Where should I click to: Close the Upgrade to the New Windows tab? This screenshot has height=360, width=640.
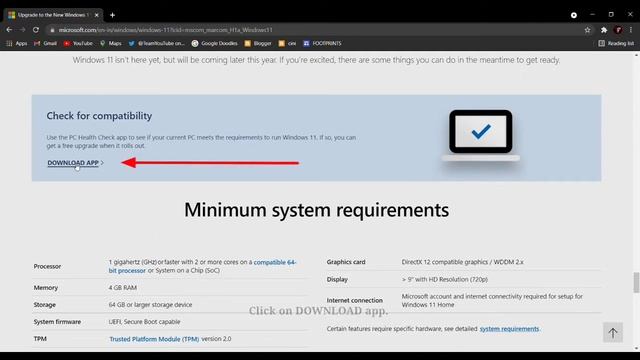97,15
